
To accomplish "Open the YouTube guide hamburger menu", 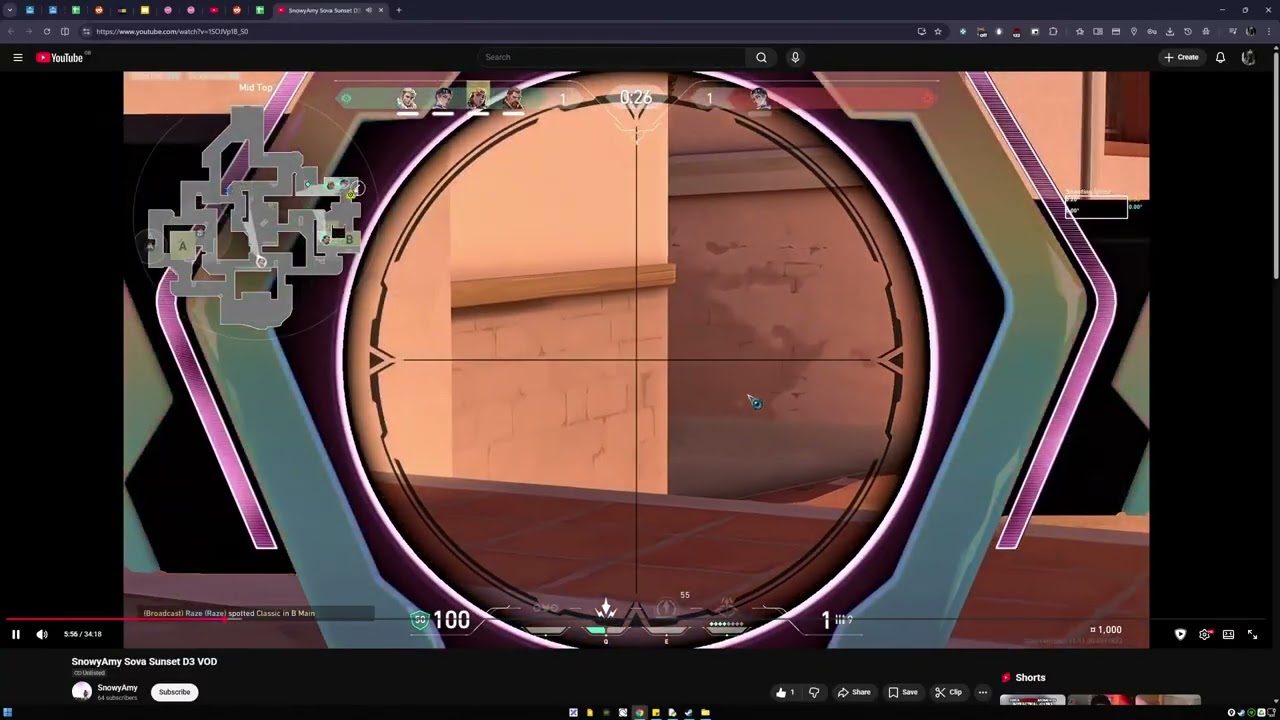I will point(18,57).
